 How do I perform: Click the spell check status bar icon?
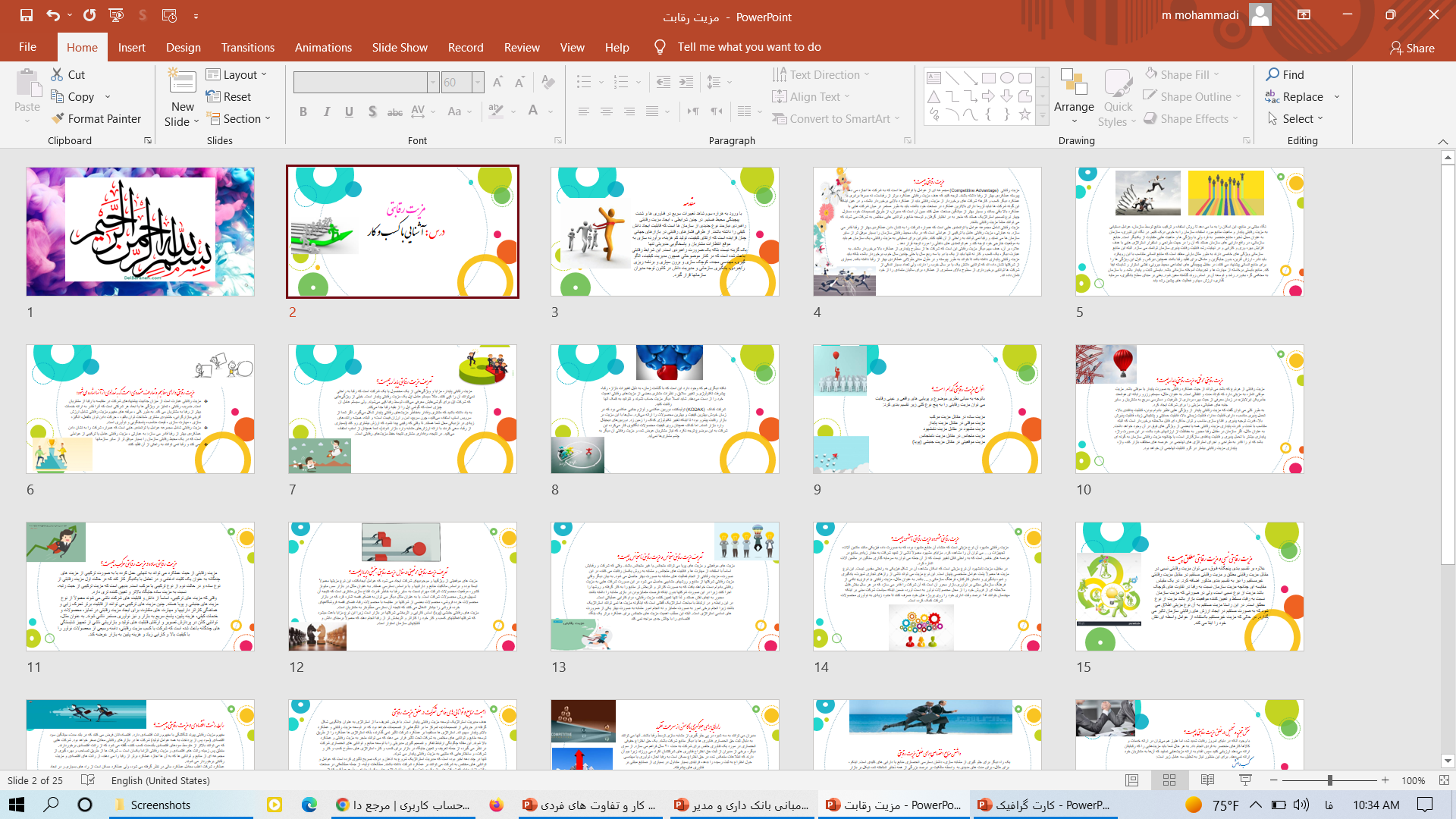pos(88,780)
